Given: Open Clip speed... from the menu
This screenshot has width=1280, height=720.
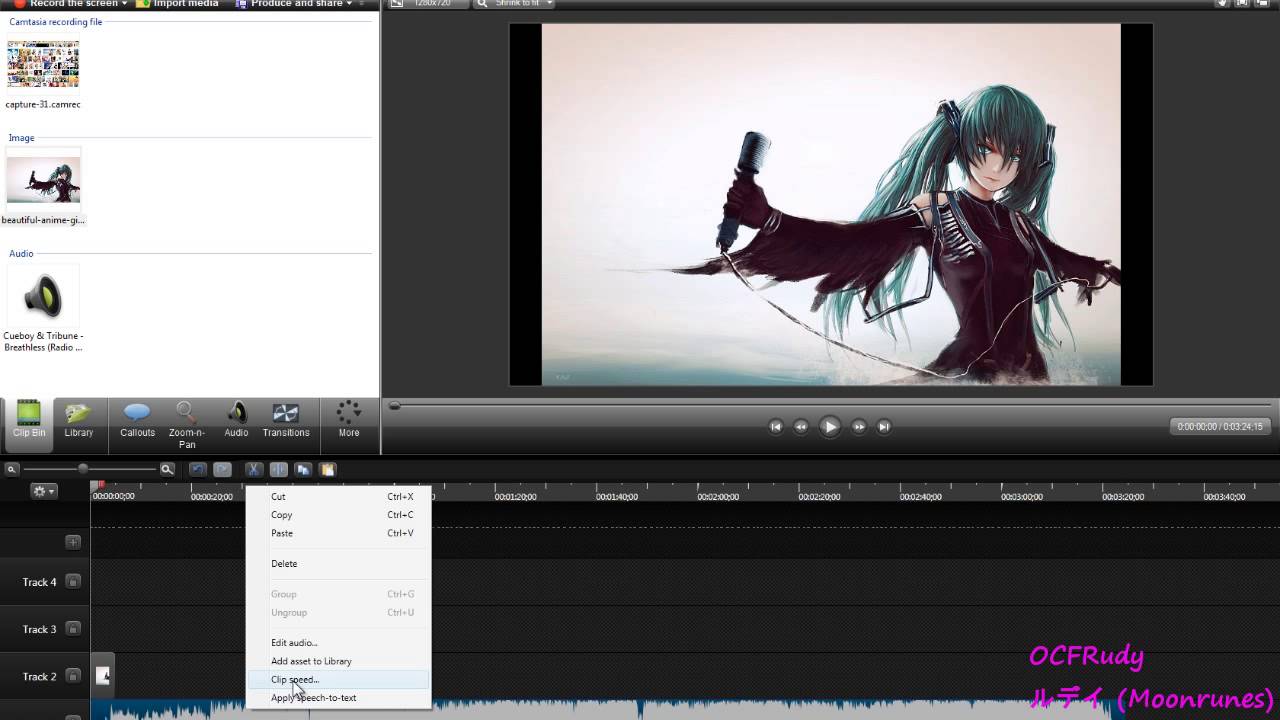Looking at the screenshot, I should pos(339,680).
